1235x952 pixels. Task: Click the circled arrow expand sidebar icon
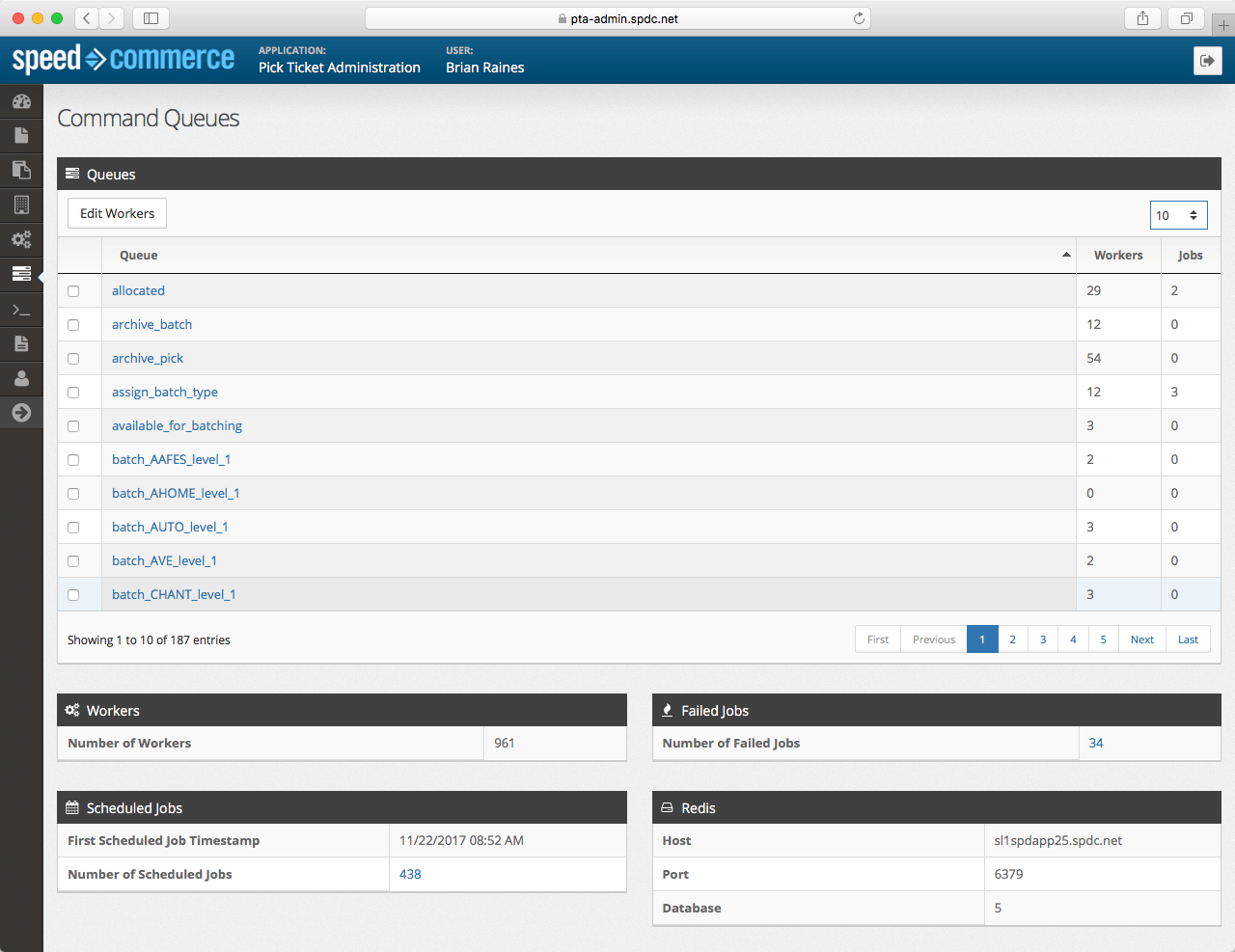pyautogui.click(x=21, y=413)
